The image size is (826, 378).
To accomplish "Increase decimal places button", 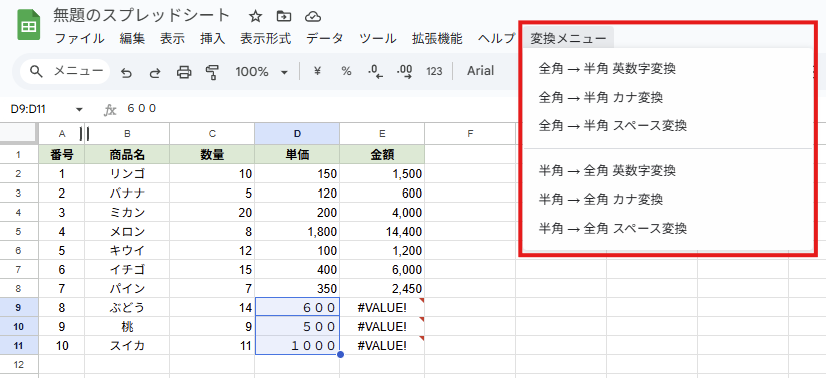I will pyautogui.click(x=405, y=72).
